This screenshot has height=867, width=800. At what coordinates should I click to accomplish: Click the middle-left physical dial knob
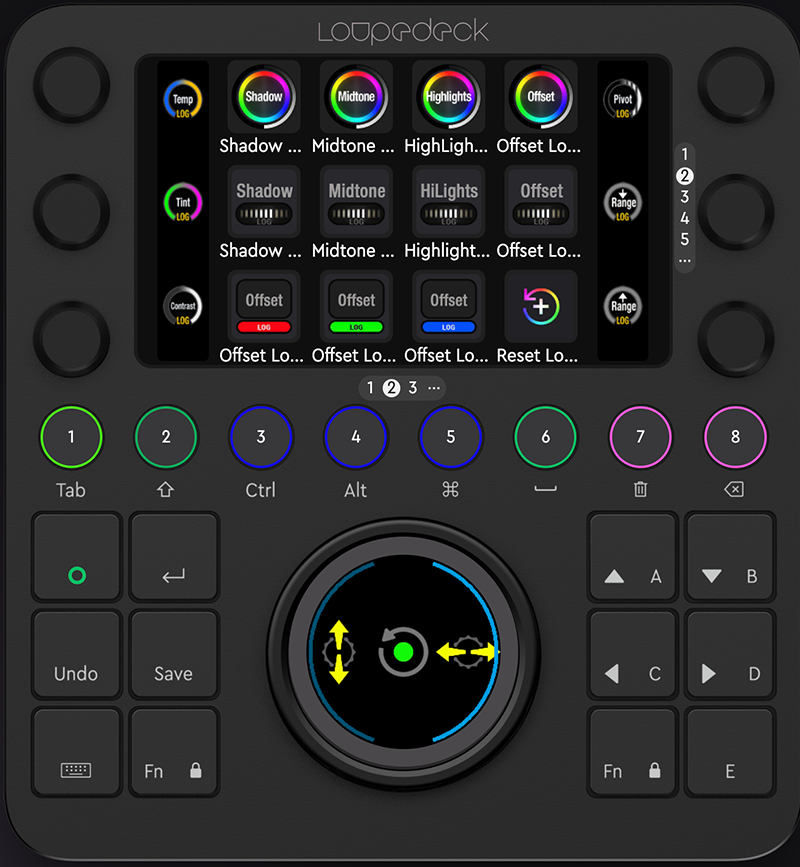point(72,212)
